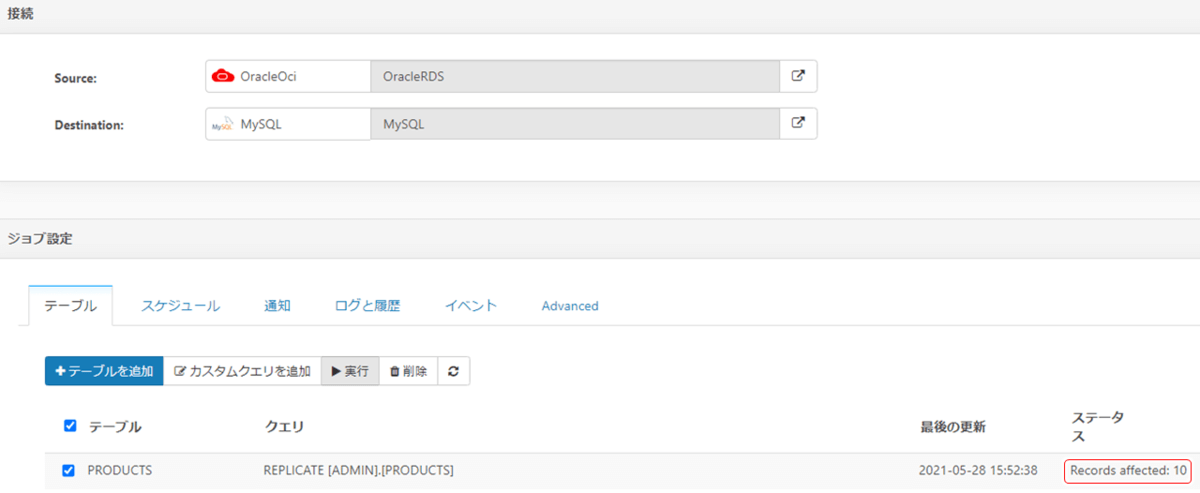Image resolution: width=1200 pixels, height=493 pixels.
Task: Switch to the スケジュール tab
Action: click(x=180, y=306)
